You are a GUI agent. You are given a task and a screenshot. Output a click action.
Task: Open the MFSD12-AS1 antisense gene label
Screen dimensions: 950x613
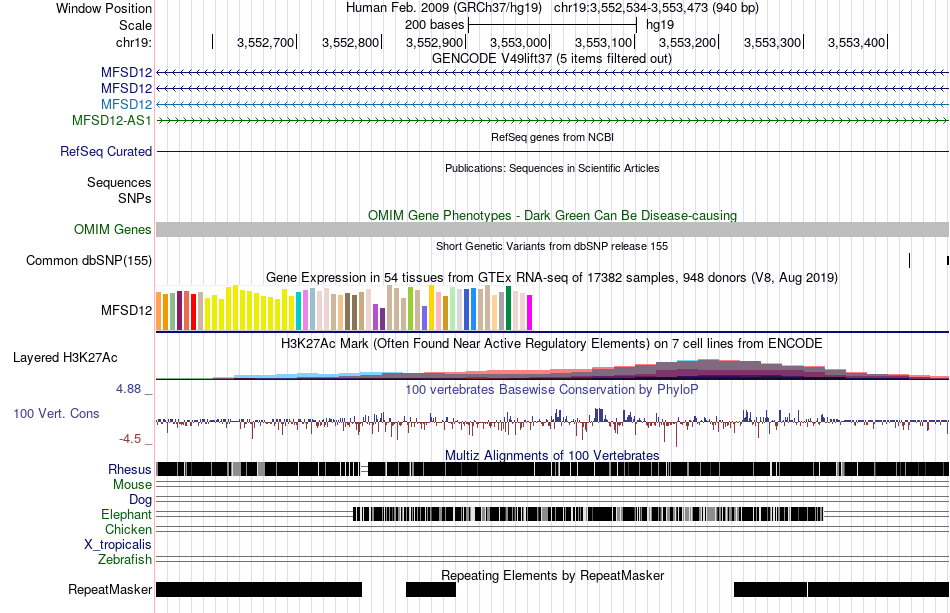pyautogui.click(x=111, y=120)
